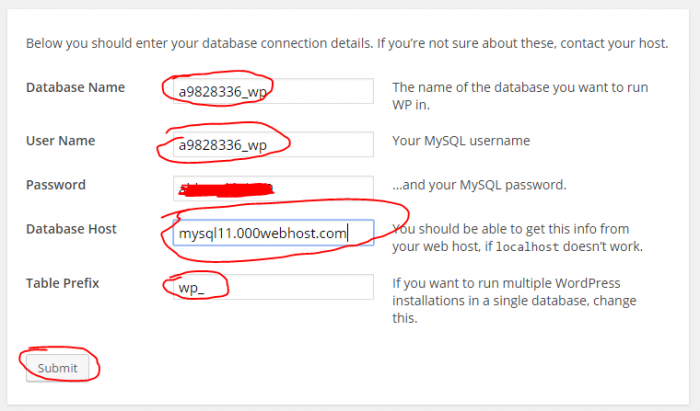Click the Database Name input field

tap(268, 91)
